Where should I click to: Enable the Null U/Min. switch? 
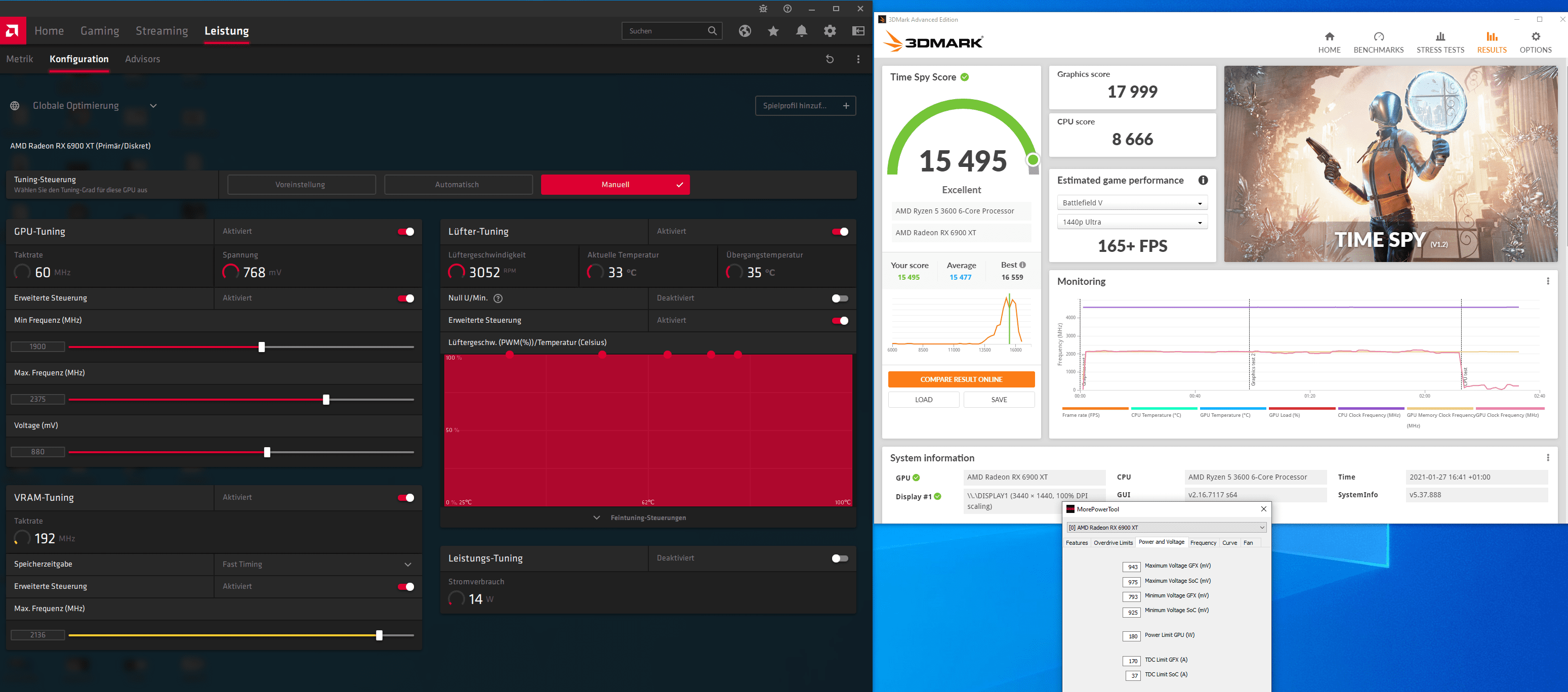[x=840, y=298]
